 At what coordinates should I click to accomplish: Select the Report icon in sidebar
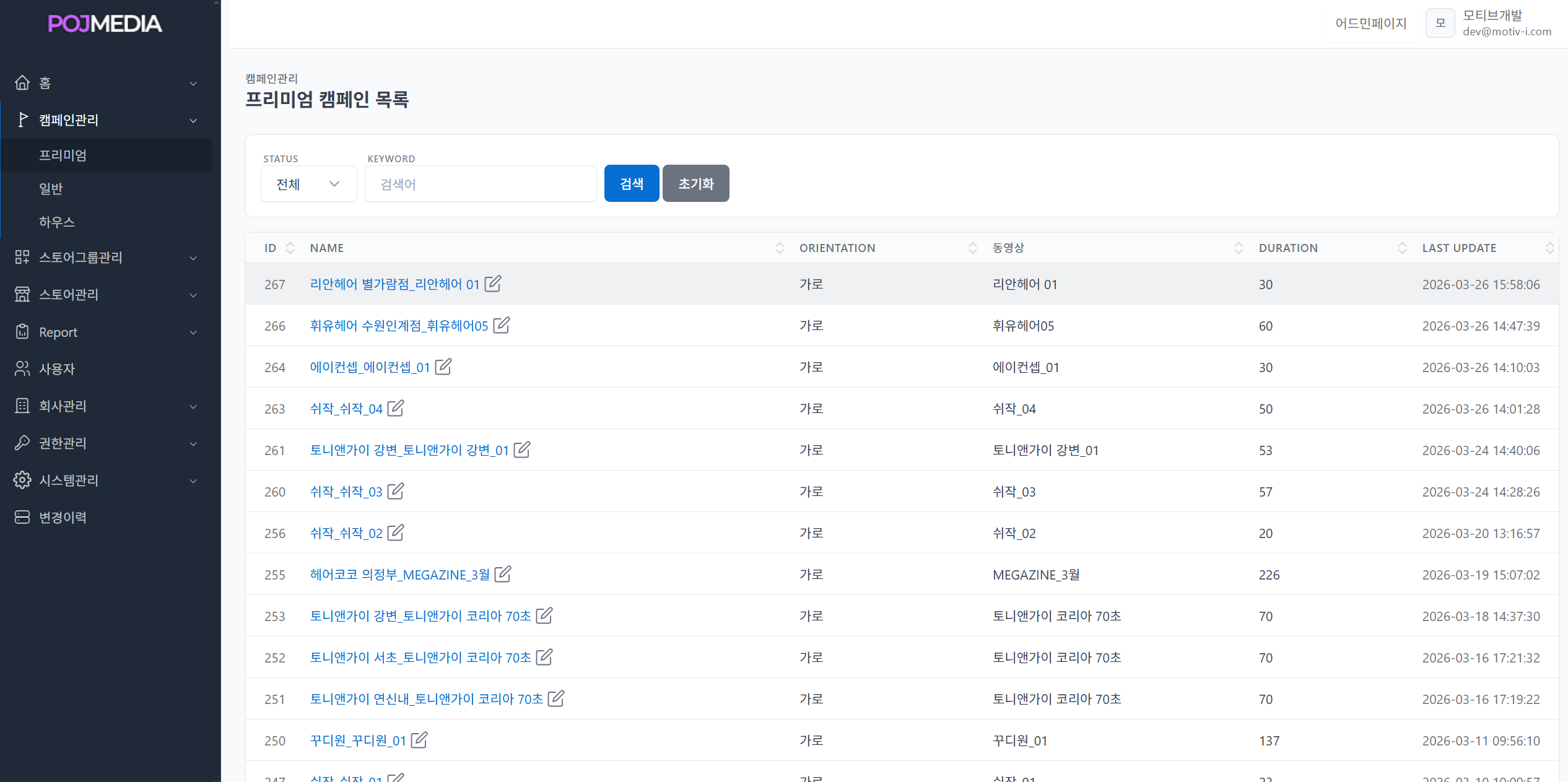tap(22, 332)
